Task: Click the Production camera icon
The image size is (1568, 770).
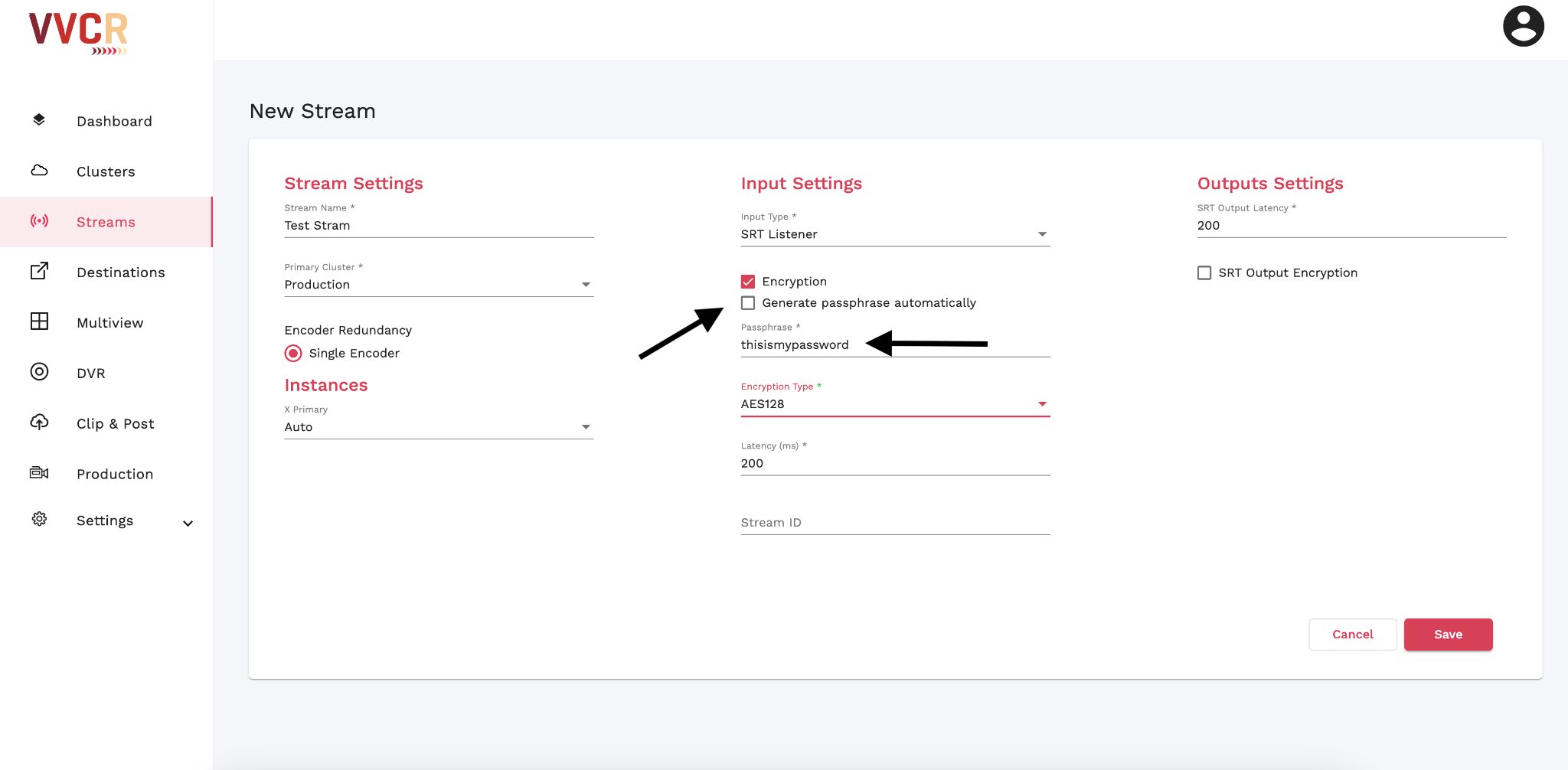Action: pos(39,473)
